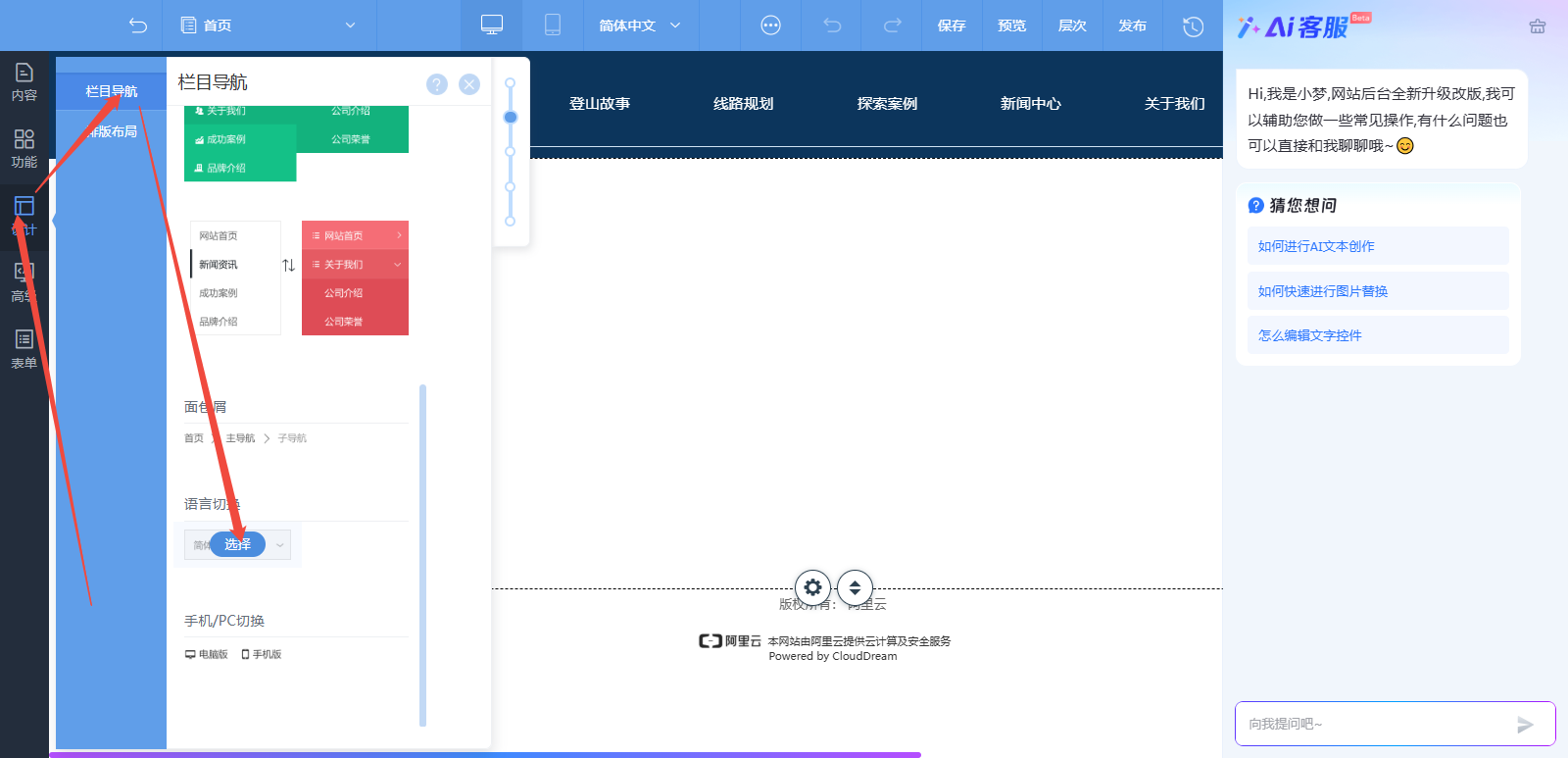1568x758 pixels.
Task: Open help icon in 栏目导航 panel
Action: click(437, 84)
